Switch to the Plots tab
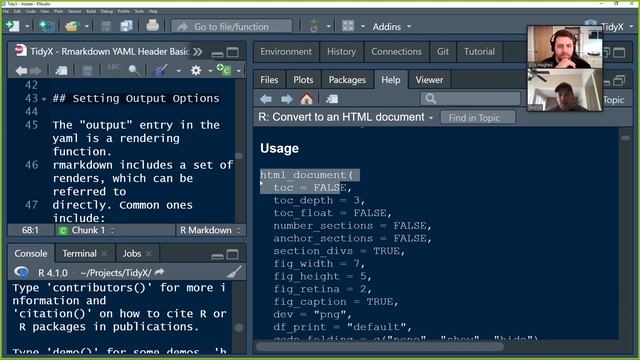 [x=303, y=80]
